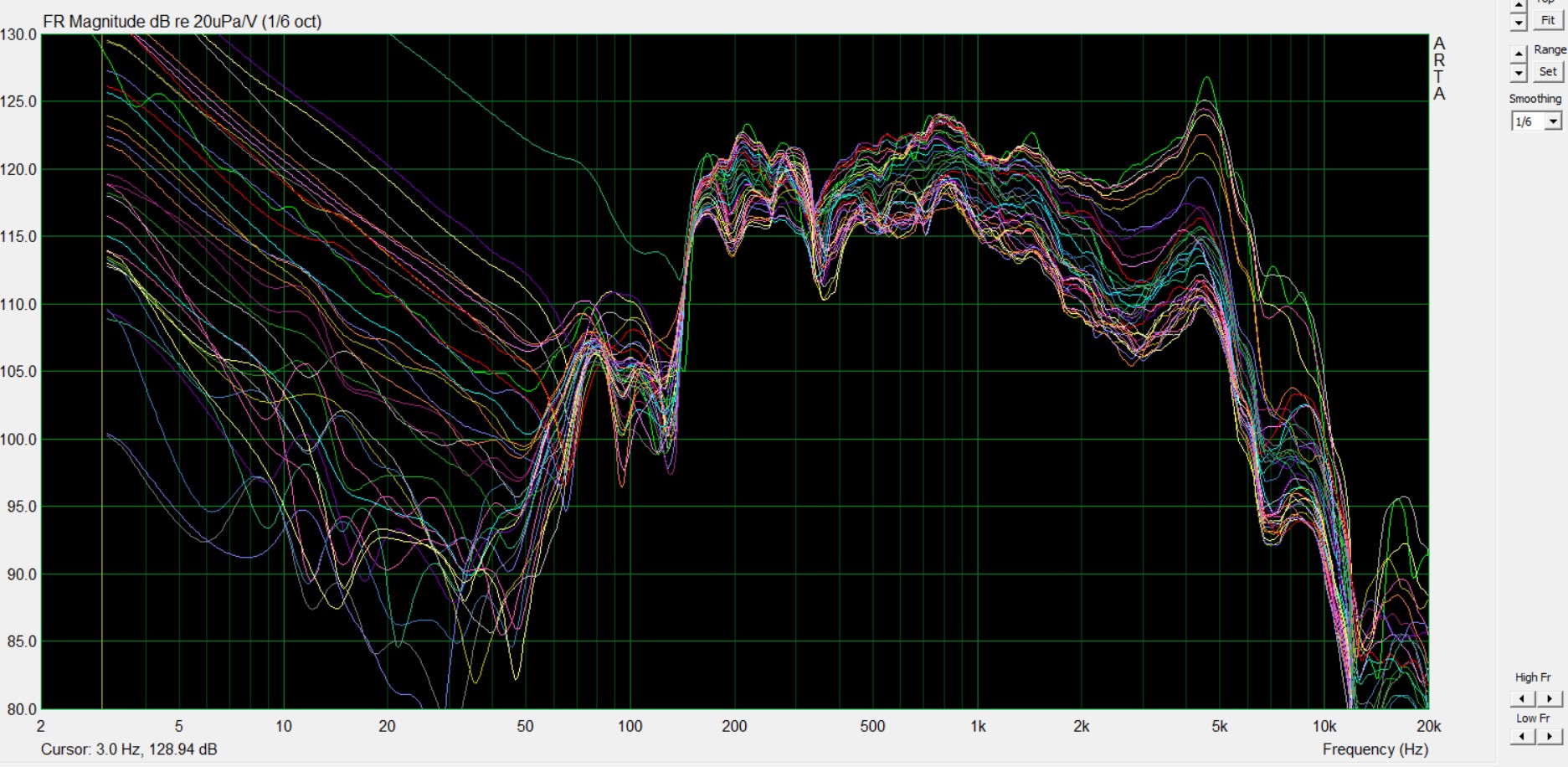Screen dimensions: 1568x767
Task: Click the 130.0 dB axis label
Action: click(x=18, y=34)
